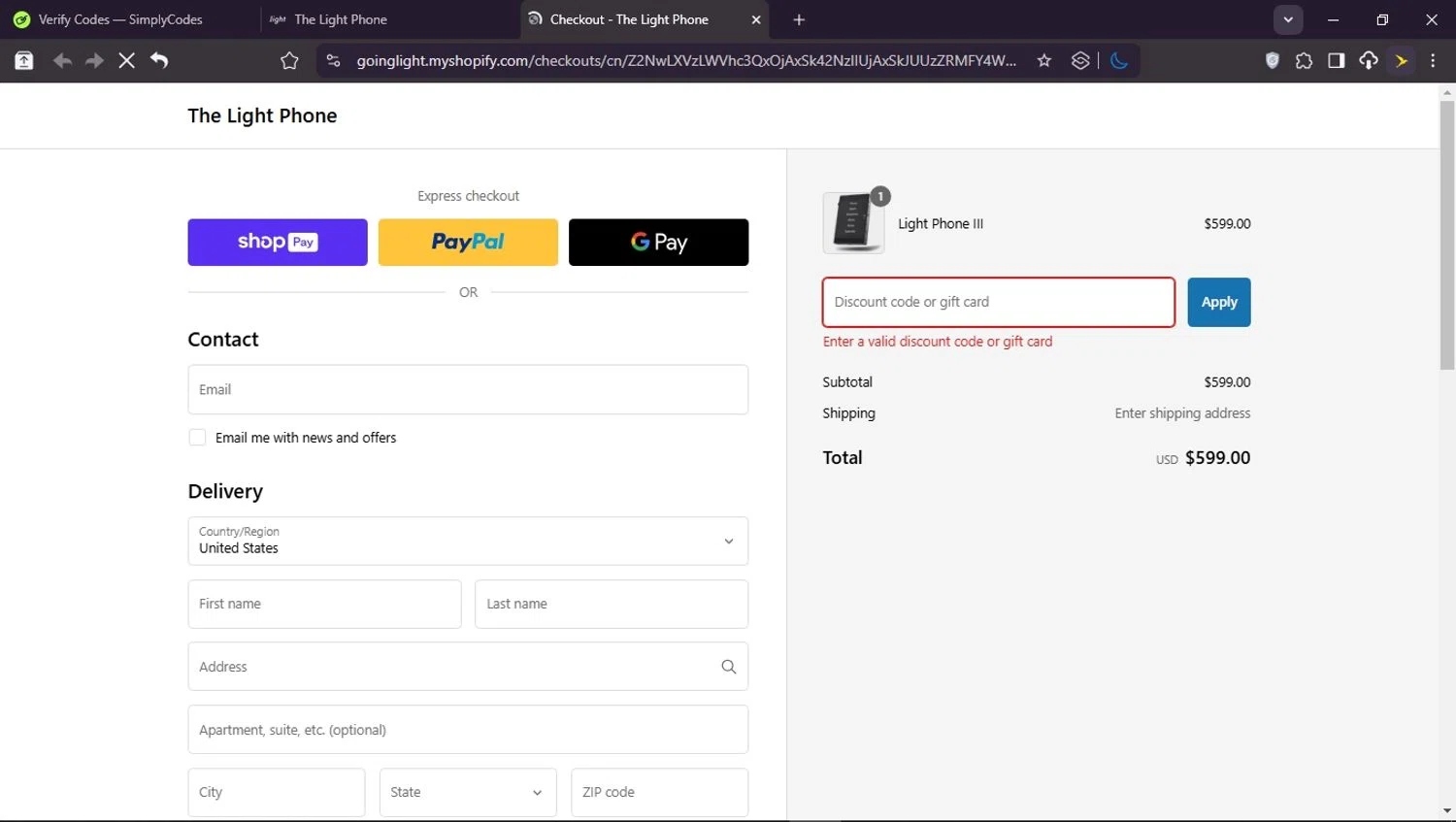Click the Light Phone III product name
The width and height of the screenshot is (1456, 822).
point(941,223)
